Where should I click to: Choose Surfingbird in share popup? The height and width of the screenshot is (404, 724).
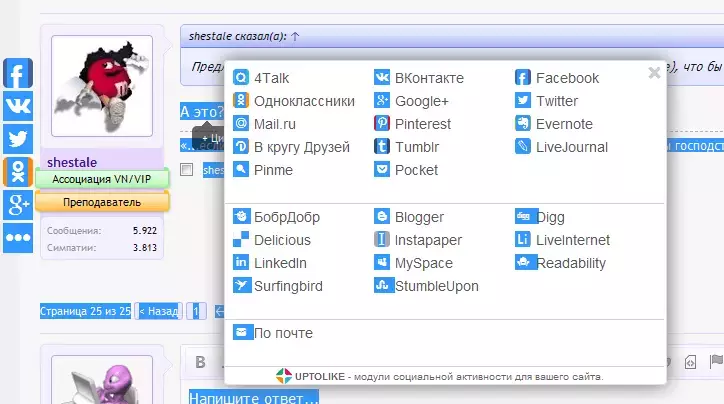click(x=278, y=286)
